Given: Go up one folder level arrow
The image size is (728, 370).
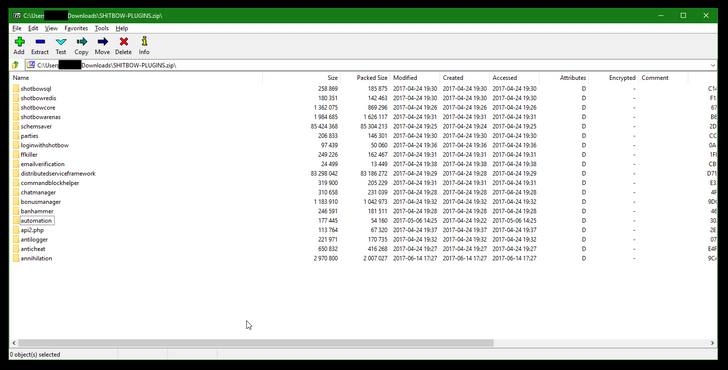Looking at the screenshot, I should click(x=15, y=65).
